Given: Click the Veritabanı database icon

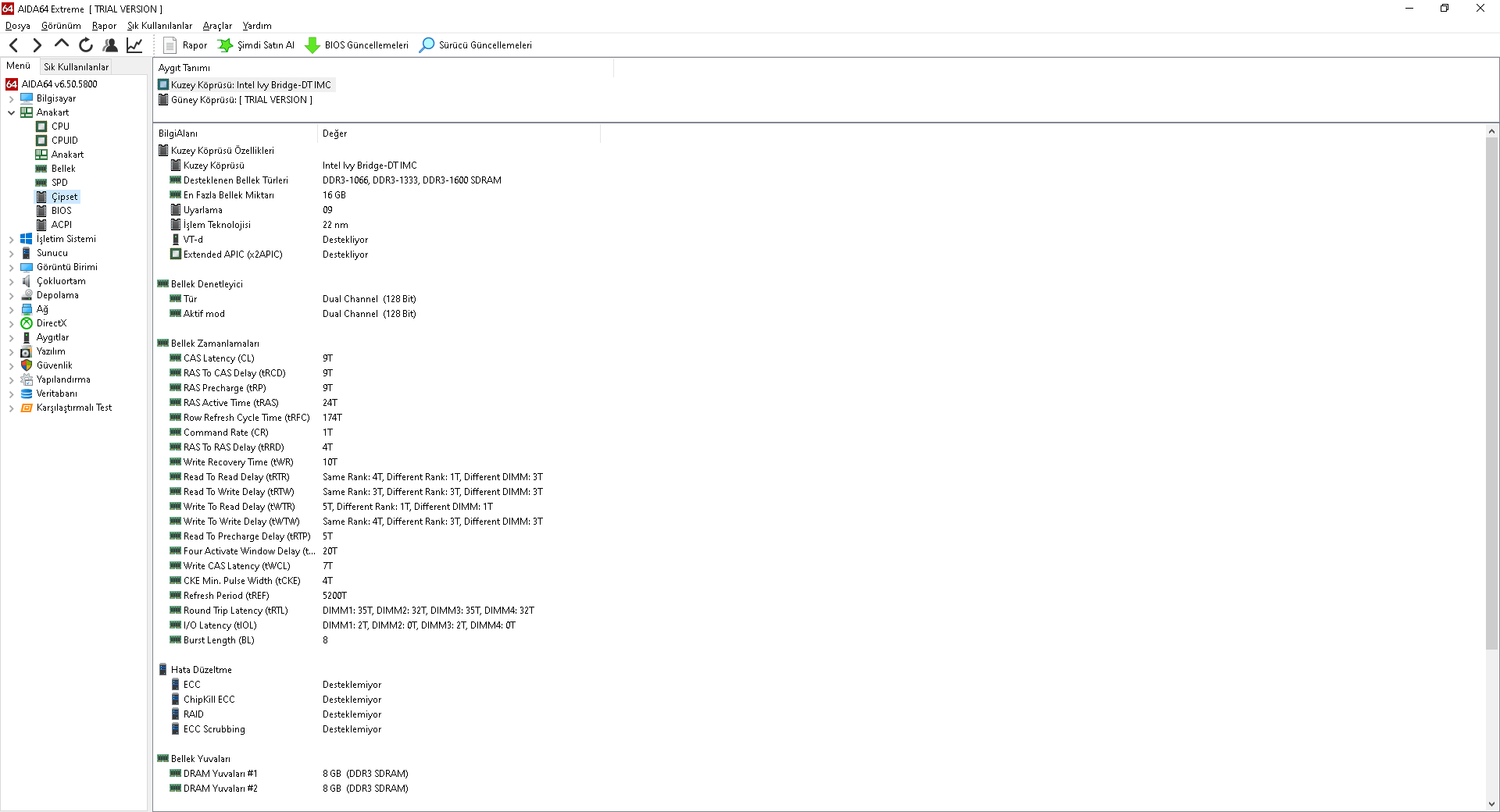Looking at the screenshot, I should coord(27,394).
